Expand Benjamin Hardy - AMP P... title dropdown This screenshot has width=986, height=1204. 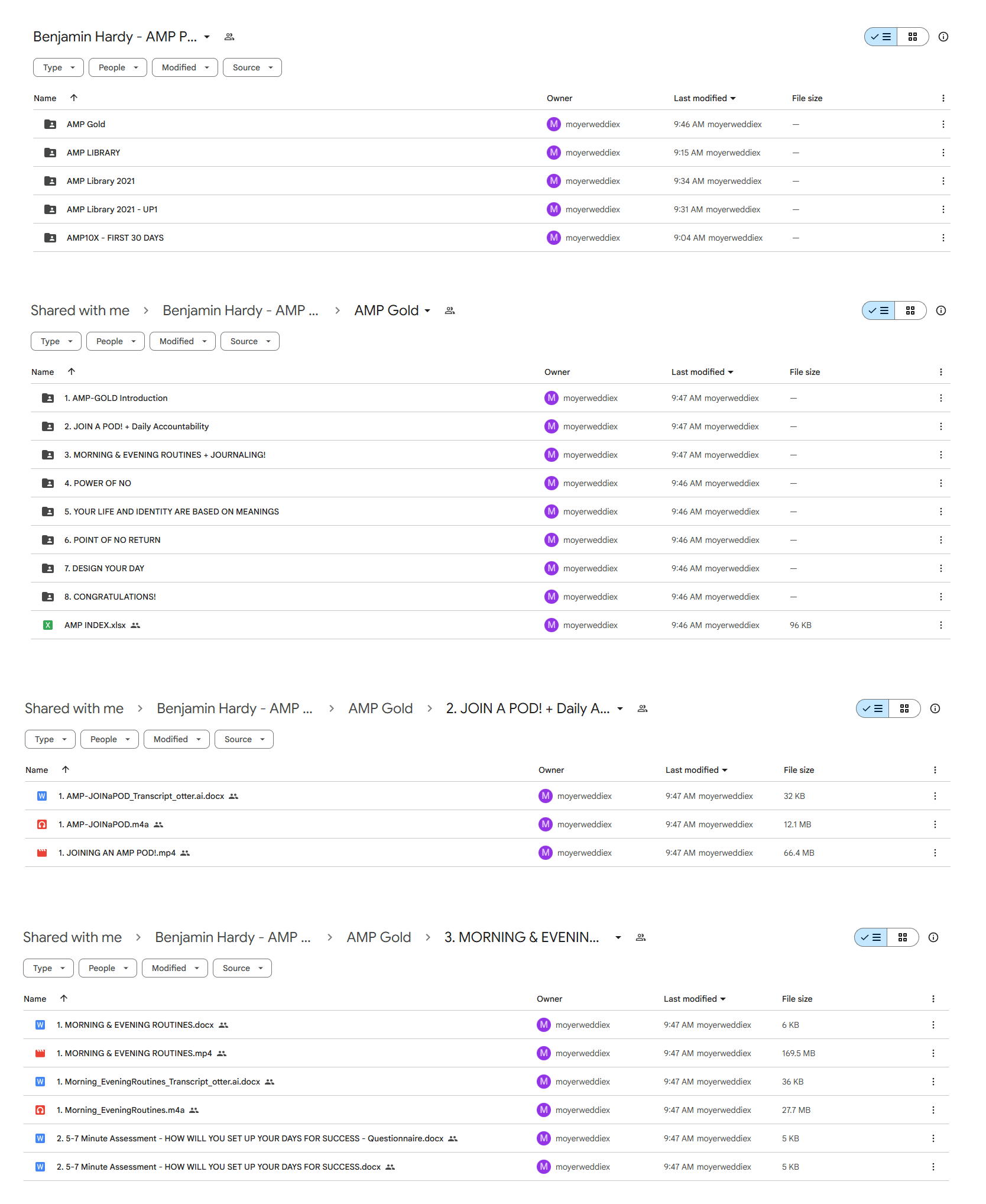coord(207,37)
